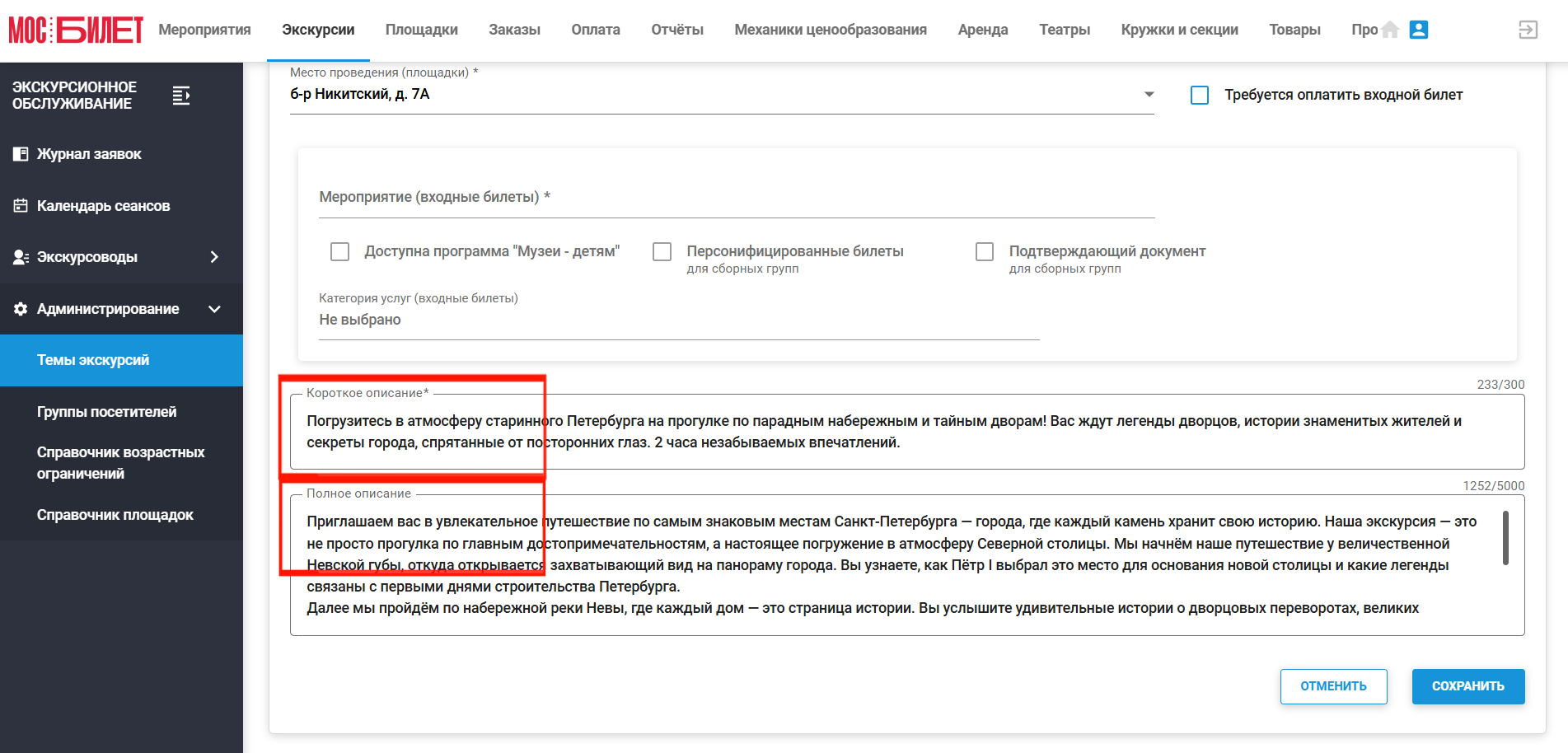The image size is (1568, 753).
Task: Enable Требуется оплатить входной билет checkbox
Action: (x=1200, y=96)
